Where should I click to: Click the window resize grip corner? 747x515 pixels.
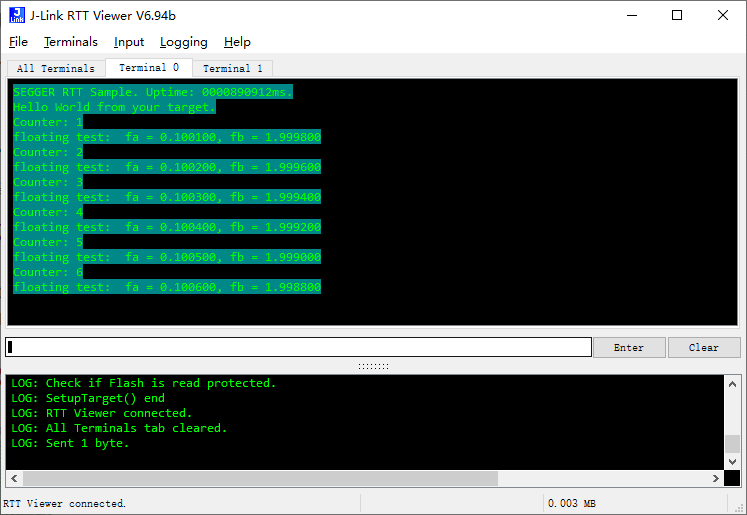739,508
